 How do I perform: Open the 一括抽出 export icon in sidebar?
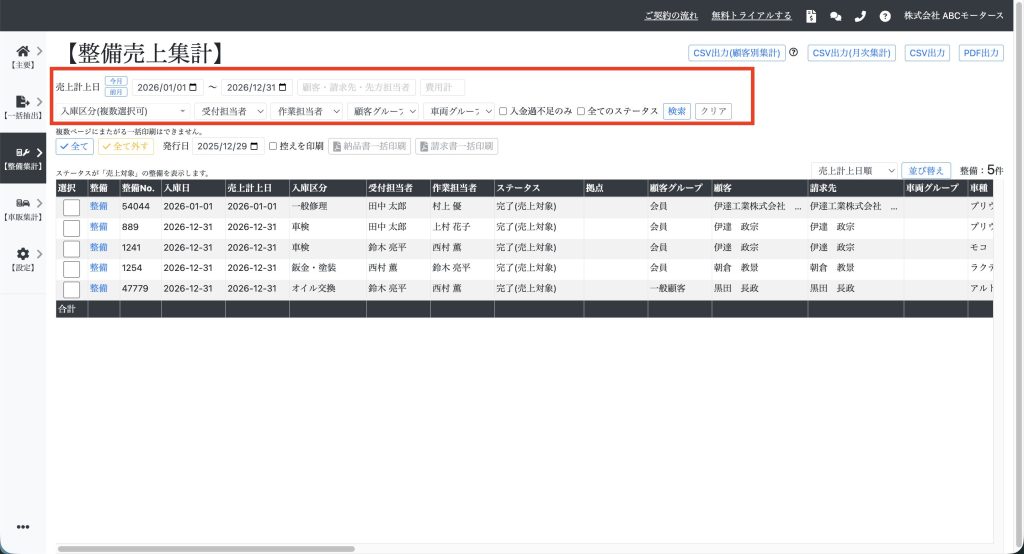[23, 102]
